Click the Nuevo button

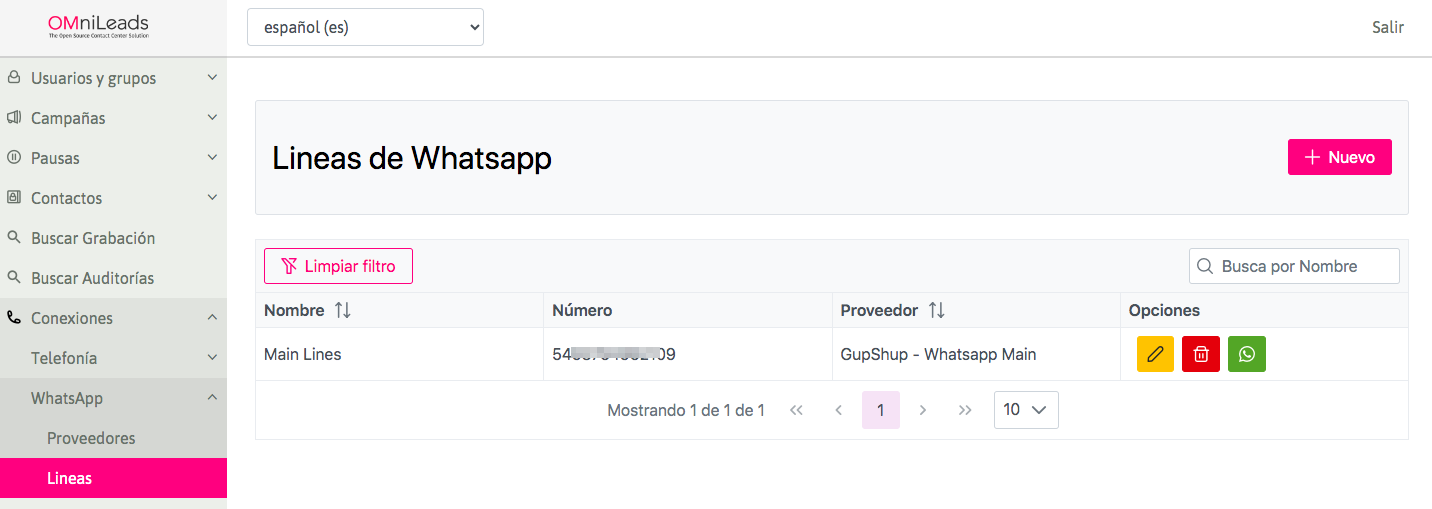click(x=1339, y=157)
